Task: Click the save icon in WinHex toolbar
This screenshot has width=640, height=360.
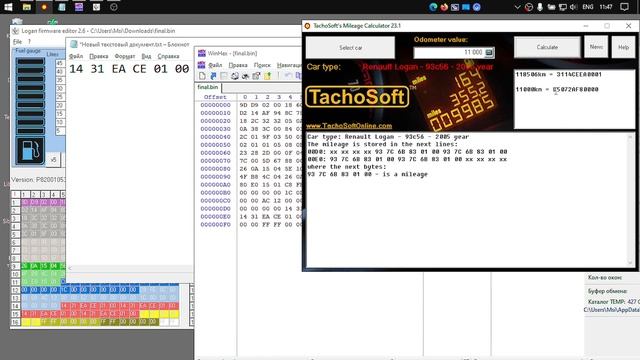Action: click(x=224, y=76)
